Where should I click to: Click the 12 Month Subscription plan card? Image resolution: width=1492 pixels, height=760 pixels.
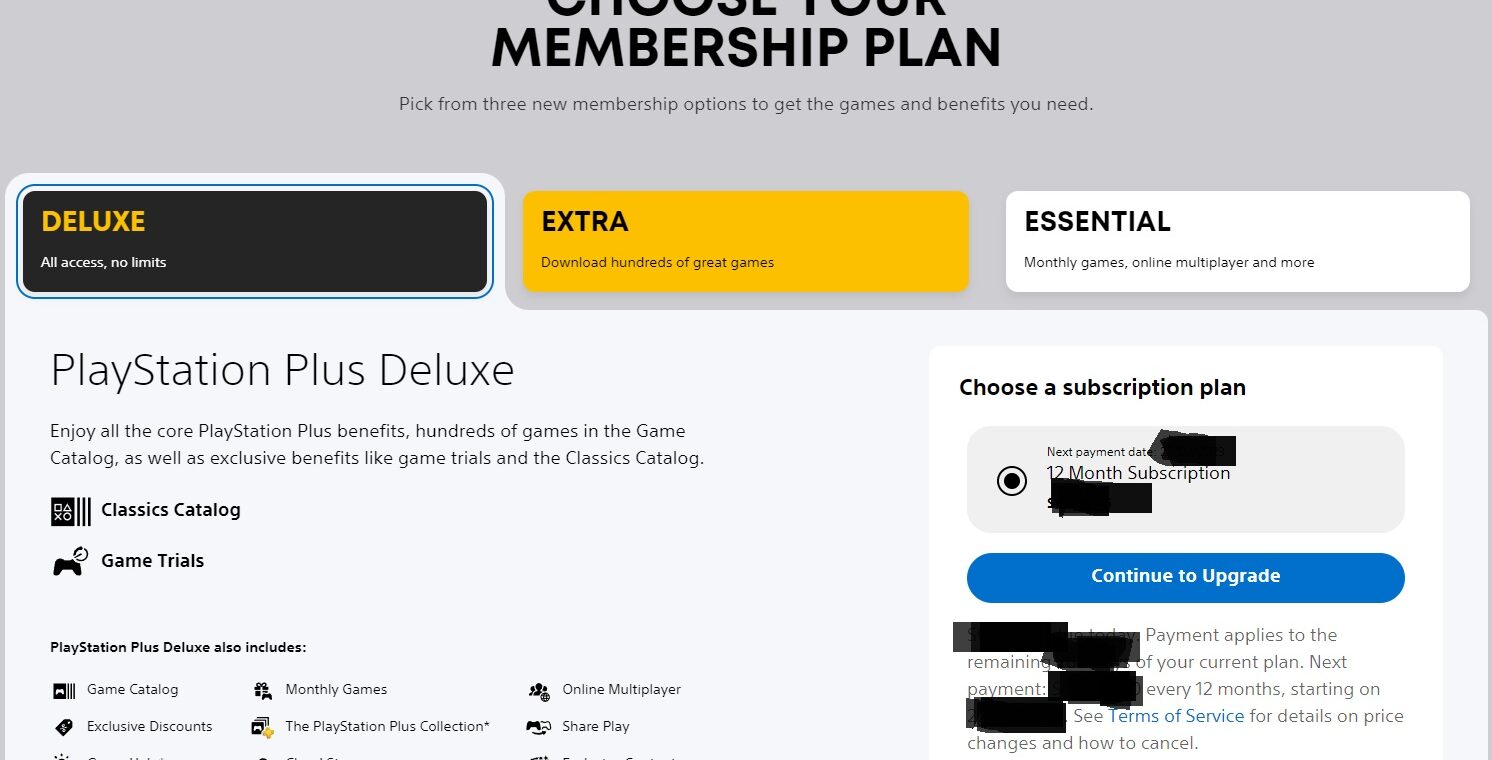tap(1186, 480)
